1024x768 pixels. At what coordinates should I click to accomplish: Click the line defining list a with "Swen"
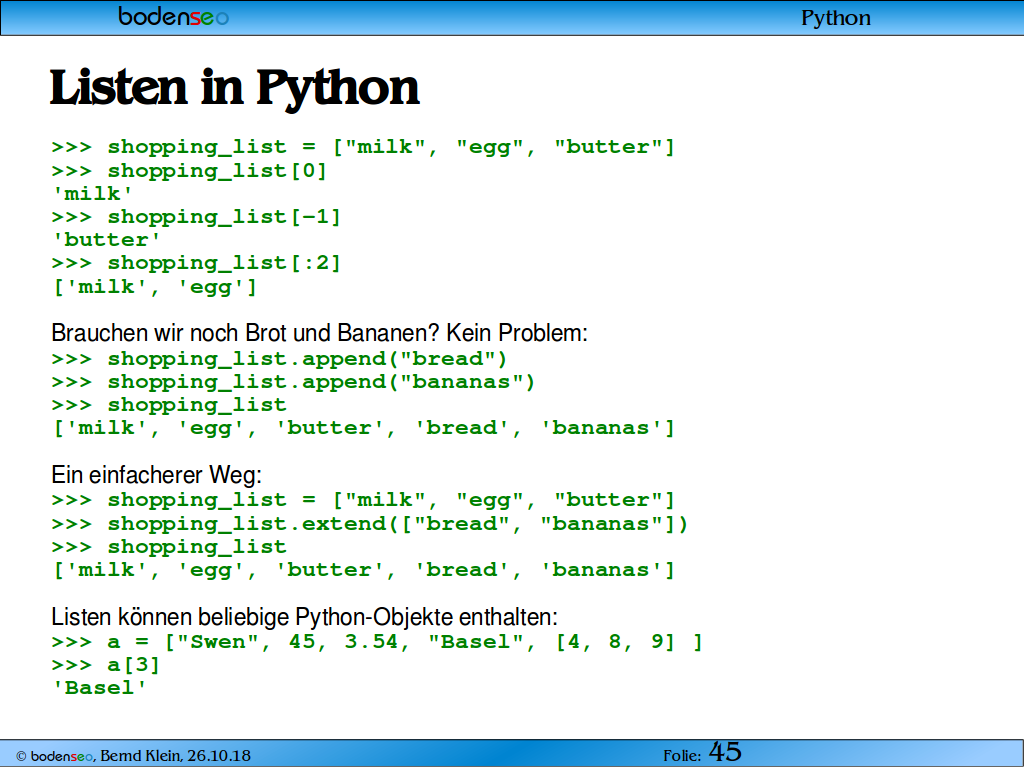click(x=377, y=642)
